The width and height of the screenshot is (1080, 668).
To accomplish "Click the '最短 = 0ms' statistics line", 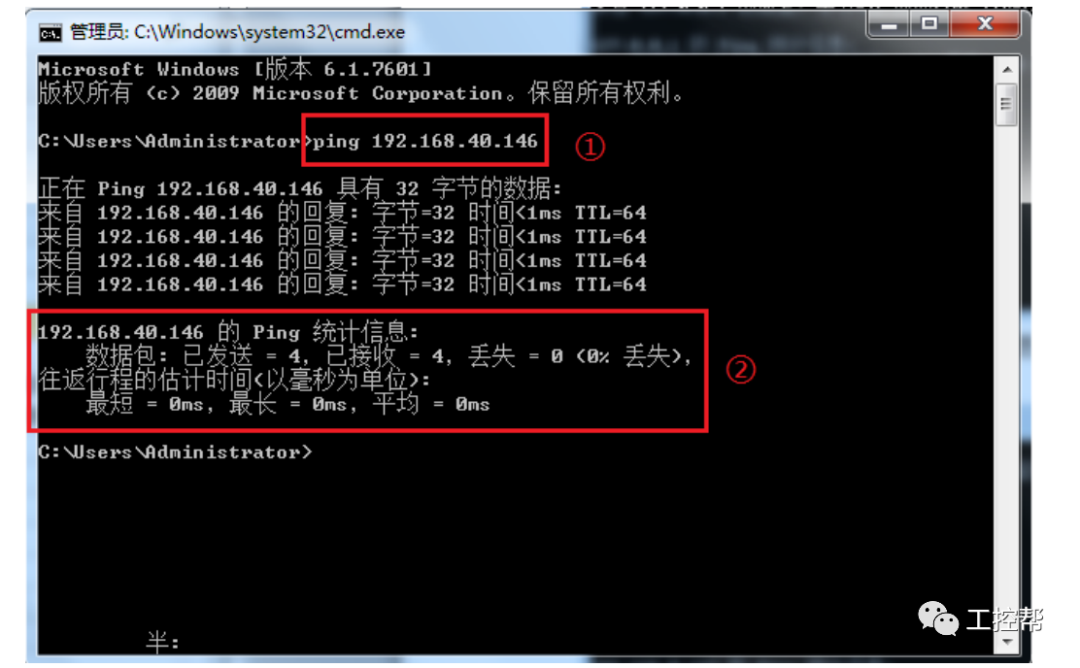I will click(x=288, y=404).
